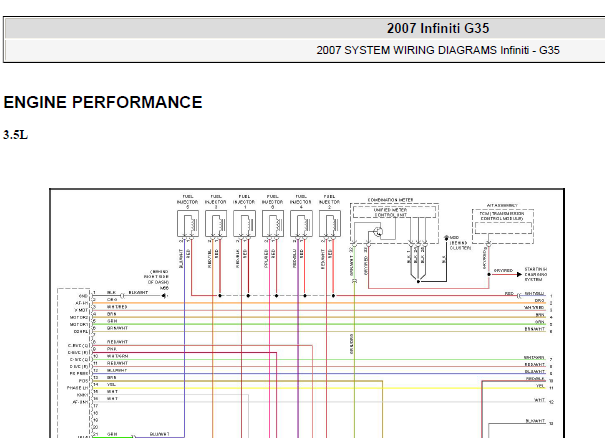The image size is (605, 438).
Task: Click the 'YEL' label at right connector 11
Action: [540, 386]
